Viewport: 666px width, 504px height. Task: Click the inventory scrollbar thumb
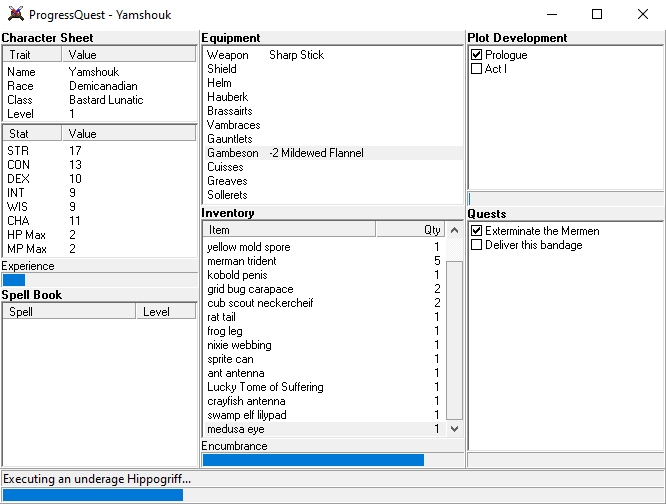point(454,340)
